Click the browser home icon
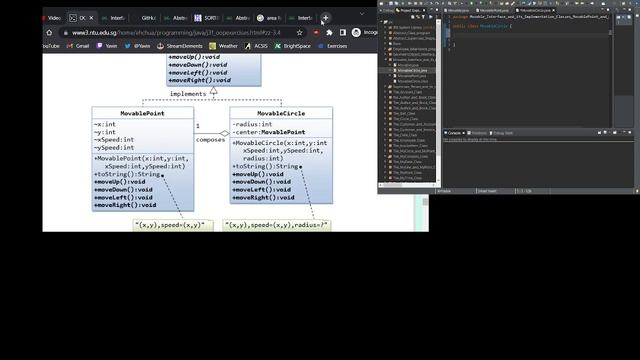640x360 pixels. point(49,33)
